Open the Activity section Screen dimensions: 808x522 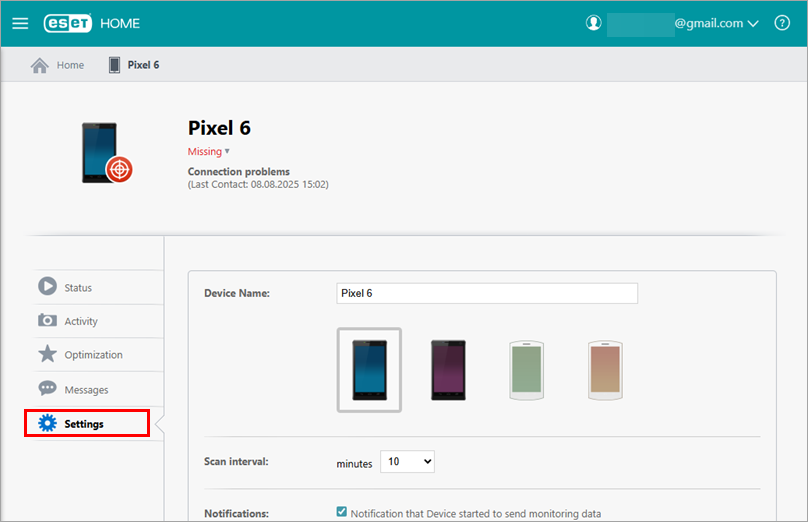coord(80,321)
